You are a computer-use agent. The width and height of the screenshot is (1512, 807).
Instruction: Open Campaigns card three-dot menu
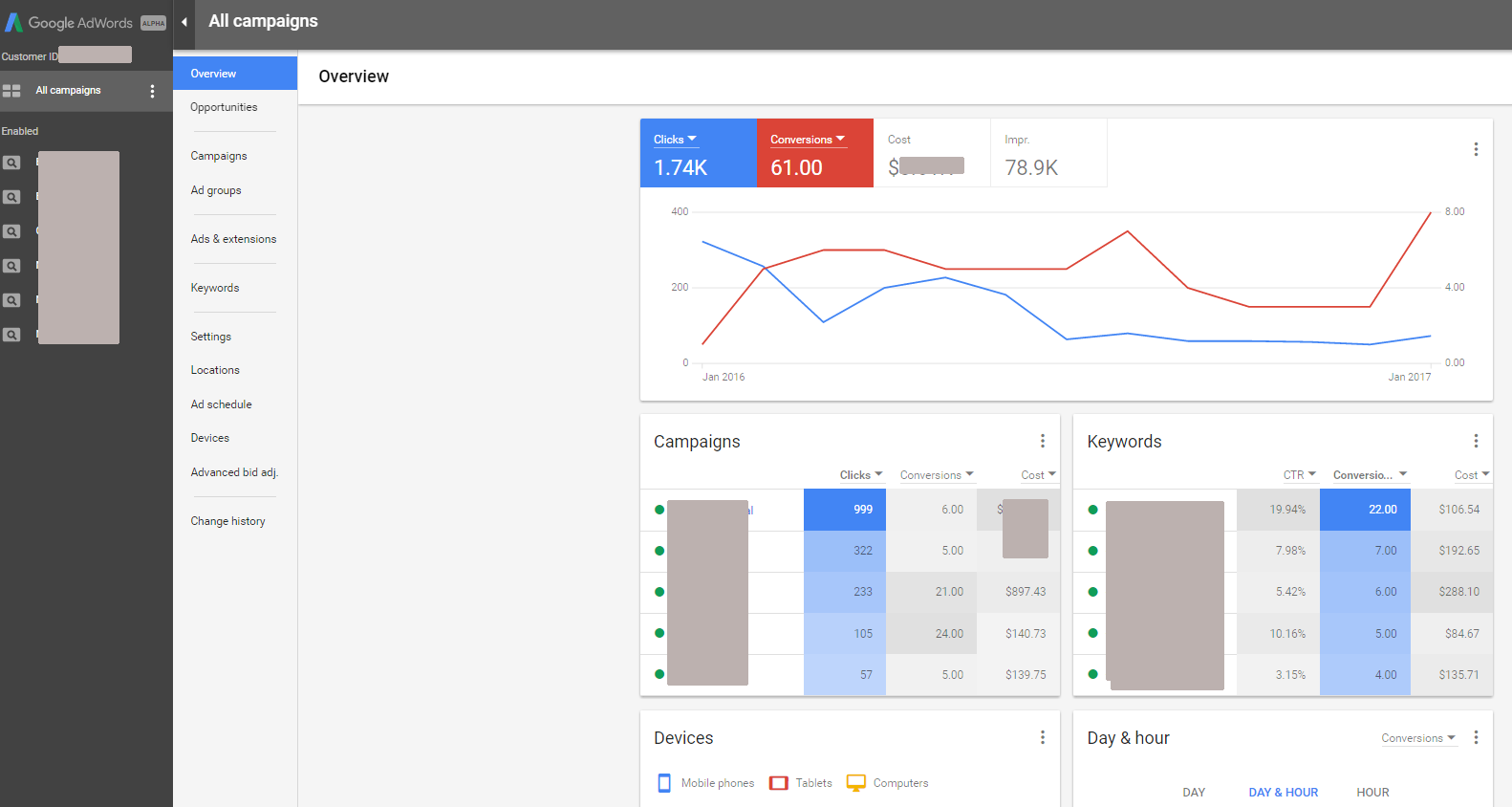click(x=1043, y=441)
